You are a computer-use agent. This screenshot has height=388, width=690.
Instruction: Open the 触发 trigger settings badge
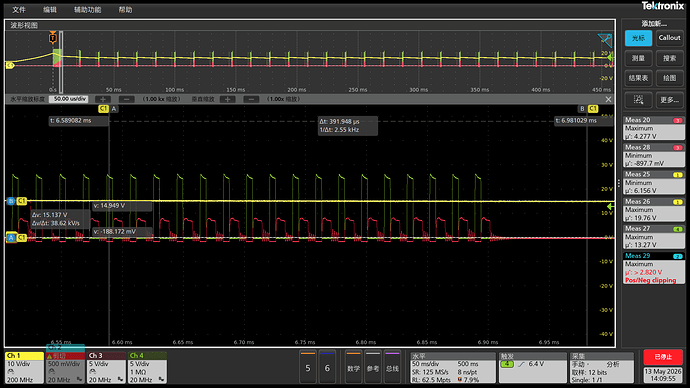532,367
